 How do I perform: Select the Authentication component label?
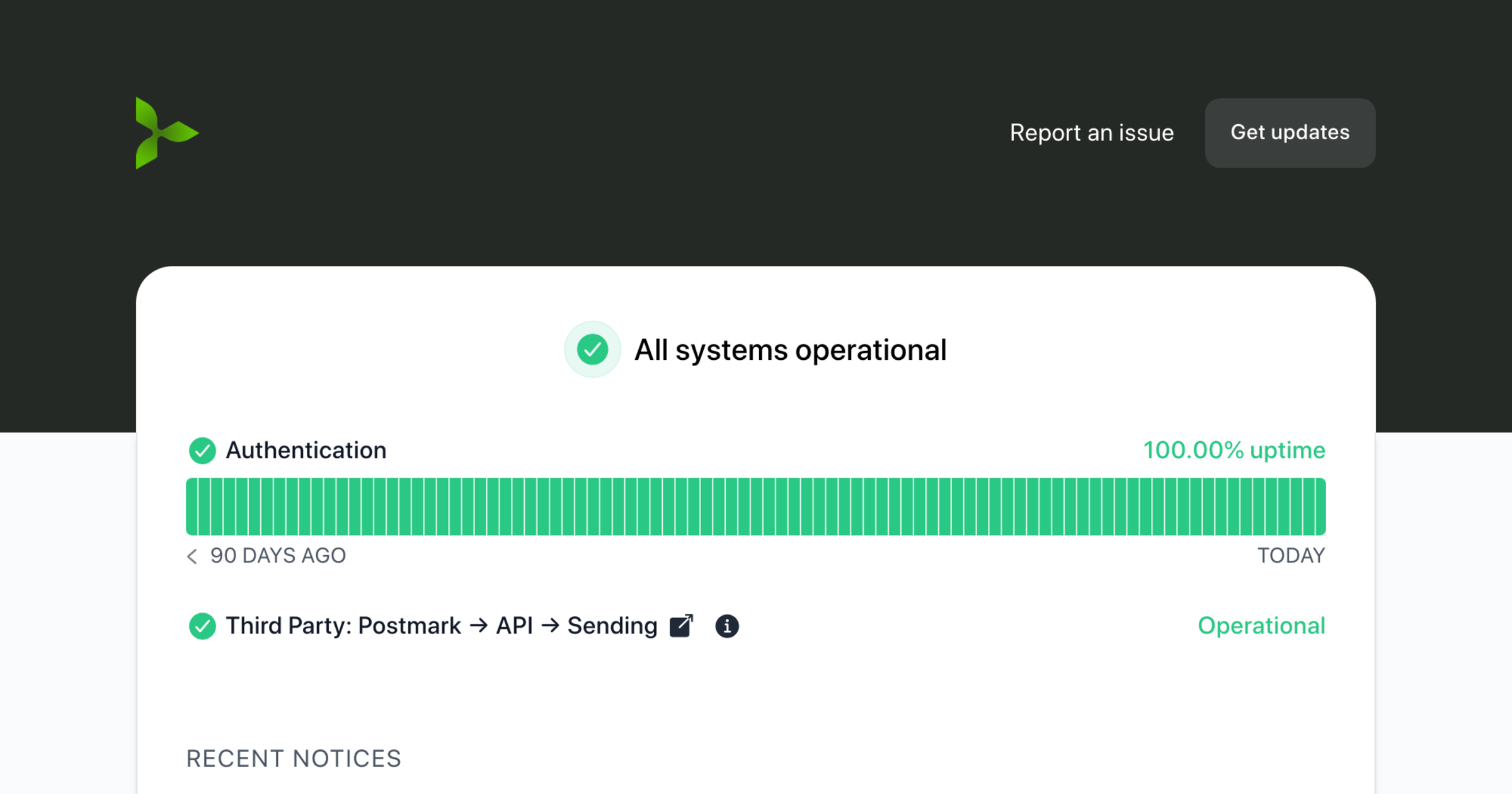click(306, 451)
